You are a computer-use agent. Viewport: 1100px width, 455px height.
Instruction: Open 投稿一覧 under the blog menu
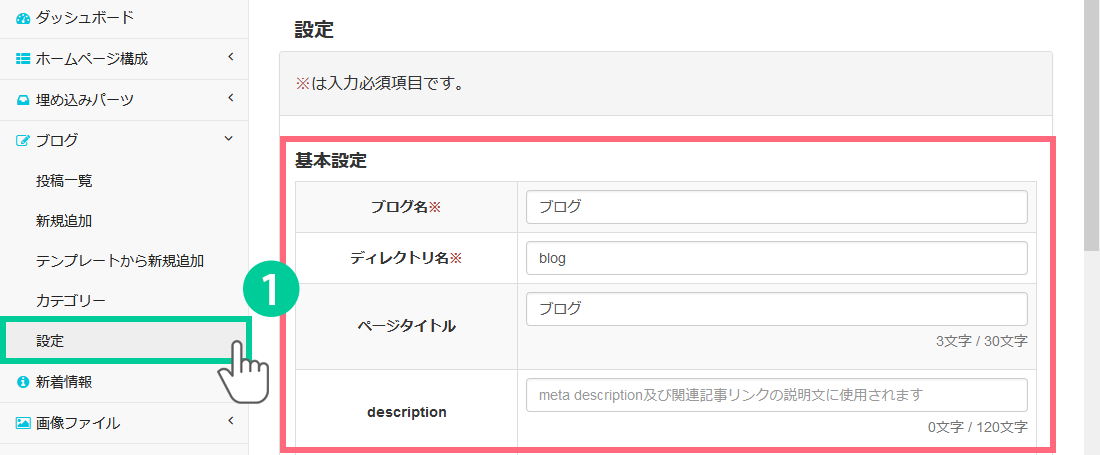(64, 181)
